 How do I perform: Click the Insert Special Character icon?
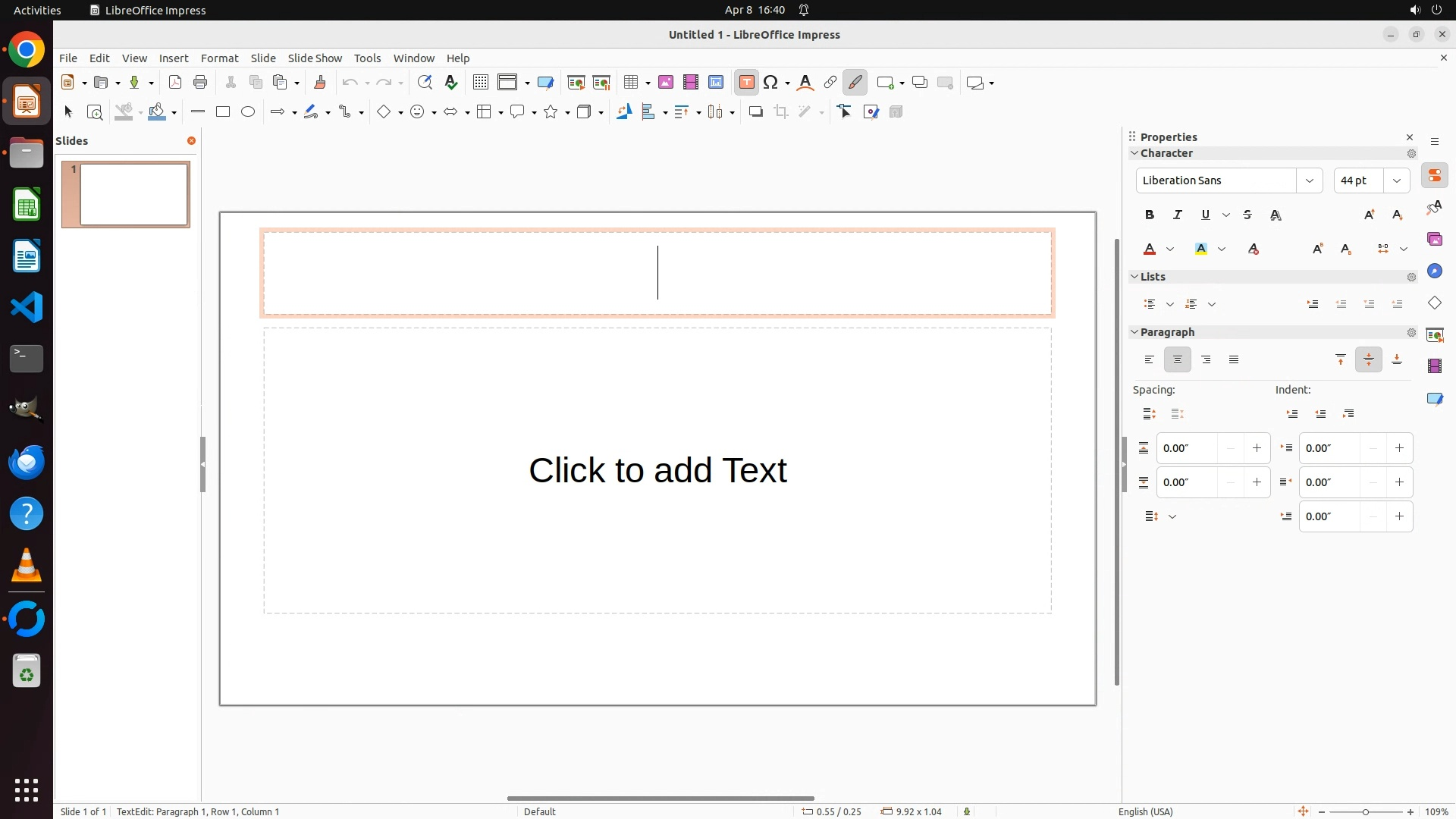coord(771,83)
